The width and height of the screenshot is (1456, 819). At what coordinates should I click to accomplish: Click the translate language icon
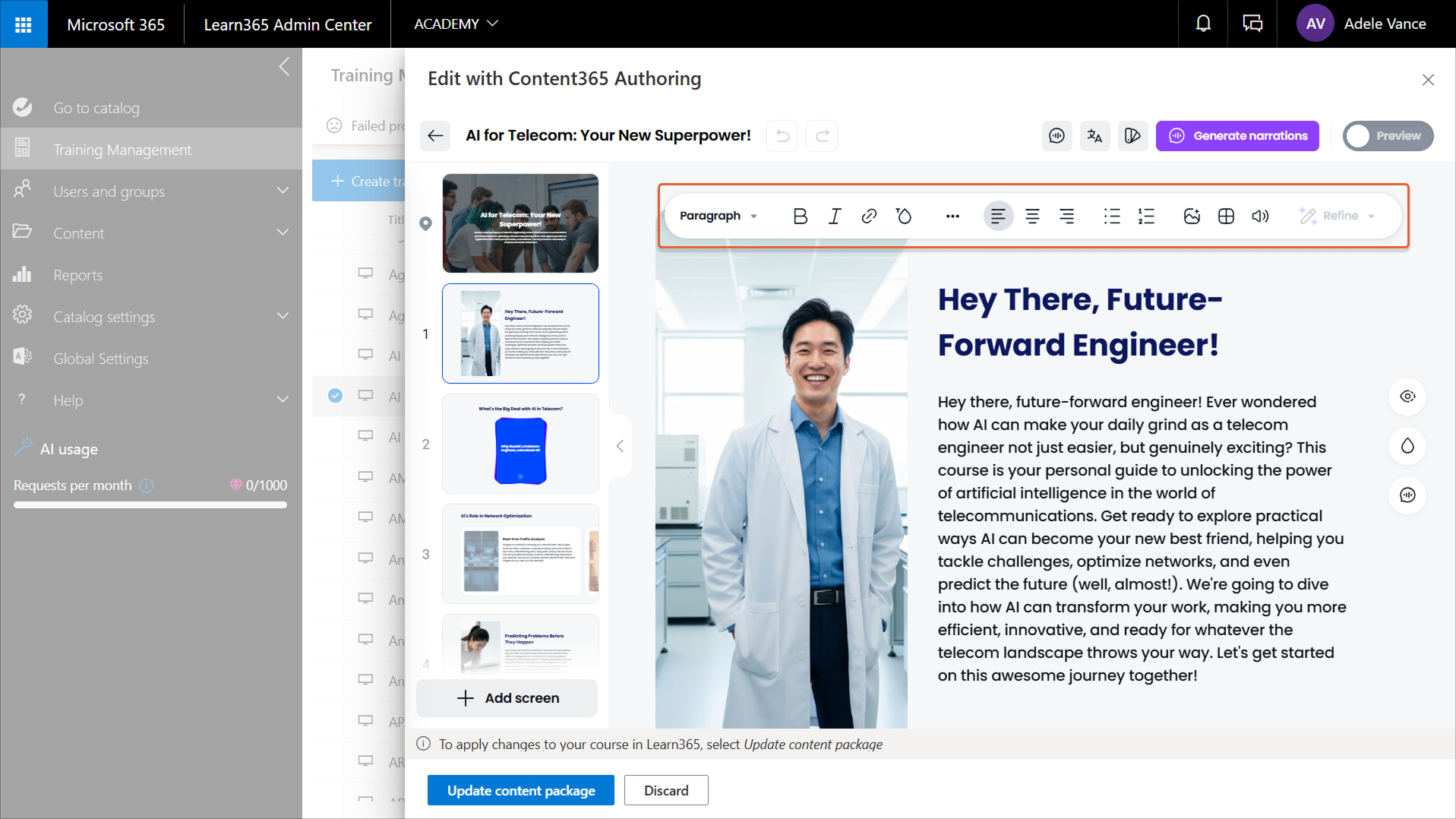(x=1094, y=136)
